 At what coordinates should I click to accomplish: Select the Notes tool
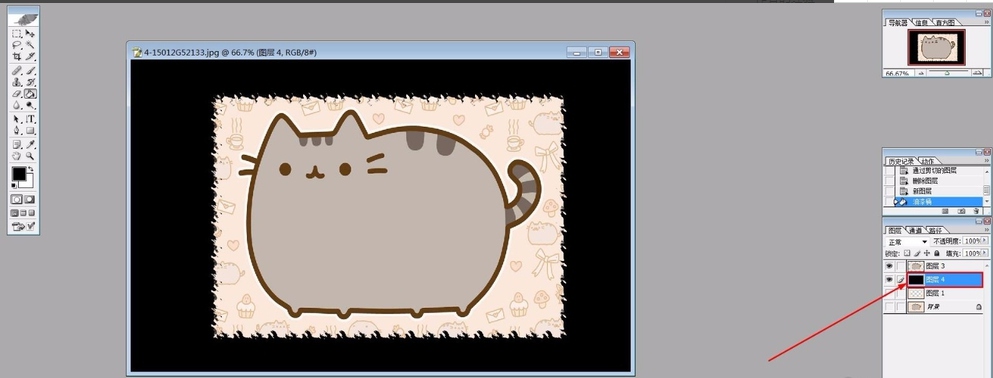coord(17,145)
